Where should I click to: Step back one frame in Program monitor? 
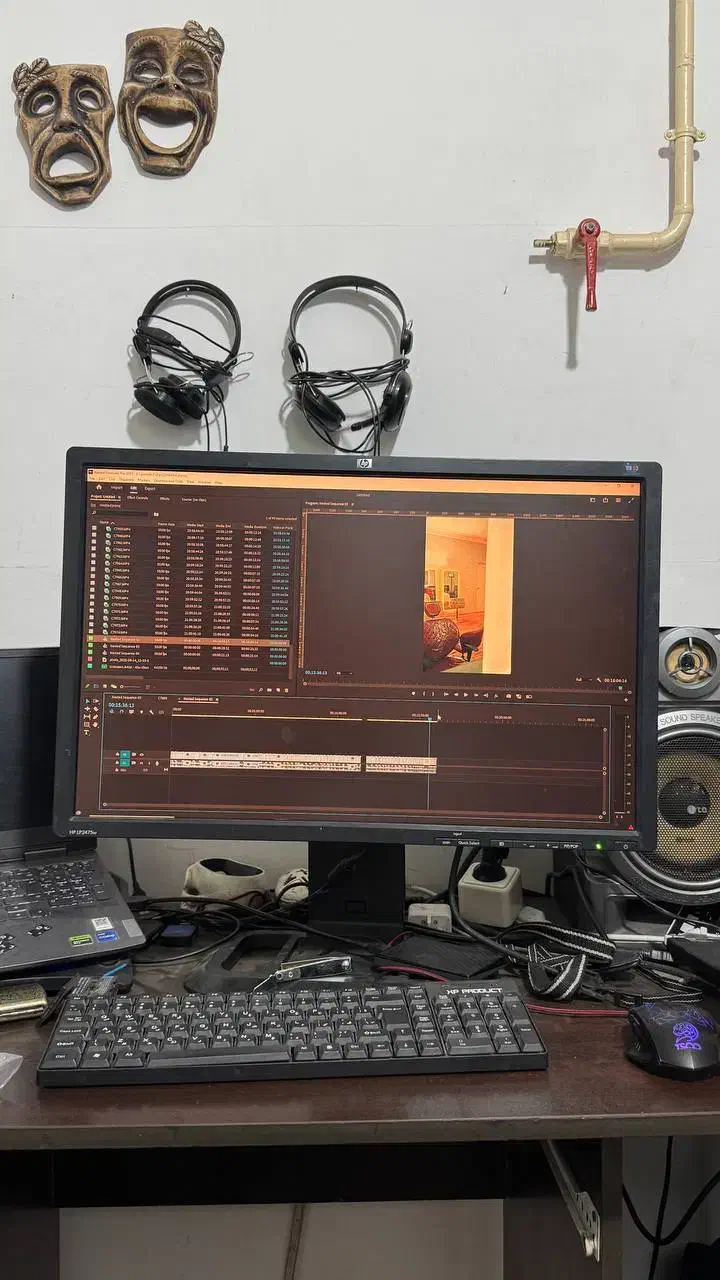[456, 695]
